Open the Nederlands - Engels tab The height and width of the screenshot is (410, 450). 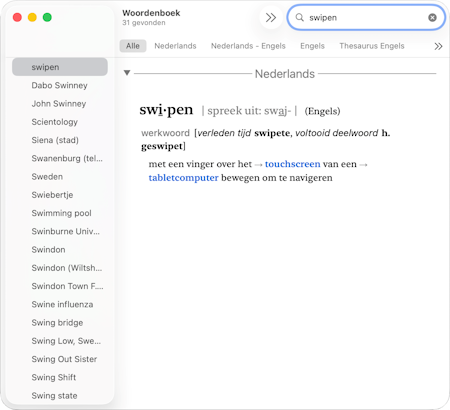(x=248, y=46)
